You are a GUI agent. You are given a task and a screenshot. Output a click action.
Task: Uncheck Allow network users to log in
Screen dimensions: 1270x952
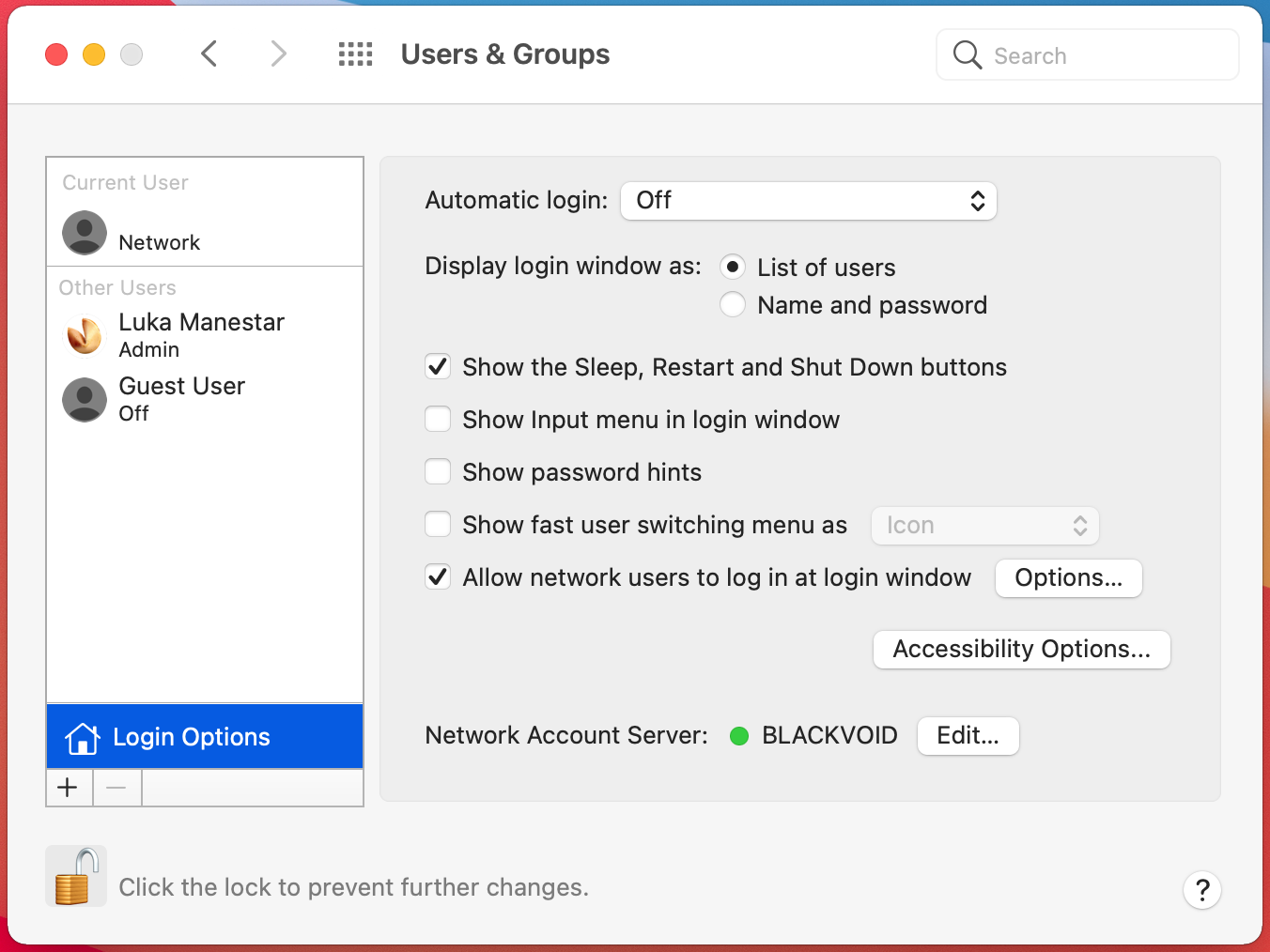point(438,577)
